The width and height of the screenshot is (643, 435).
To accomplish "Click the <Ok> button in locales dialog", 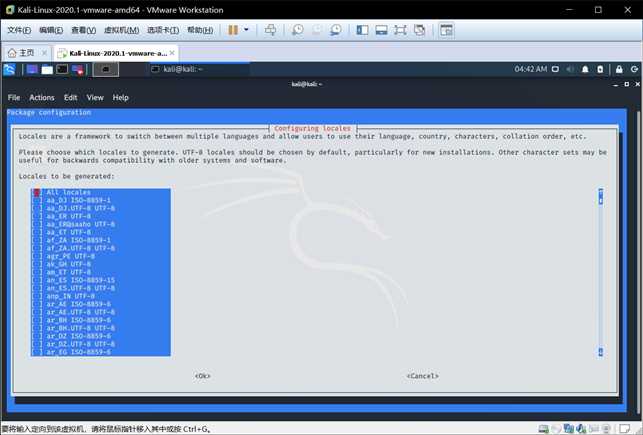I will click(203, 376).
